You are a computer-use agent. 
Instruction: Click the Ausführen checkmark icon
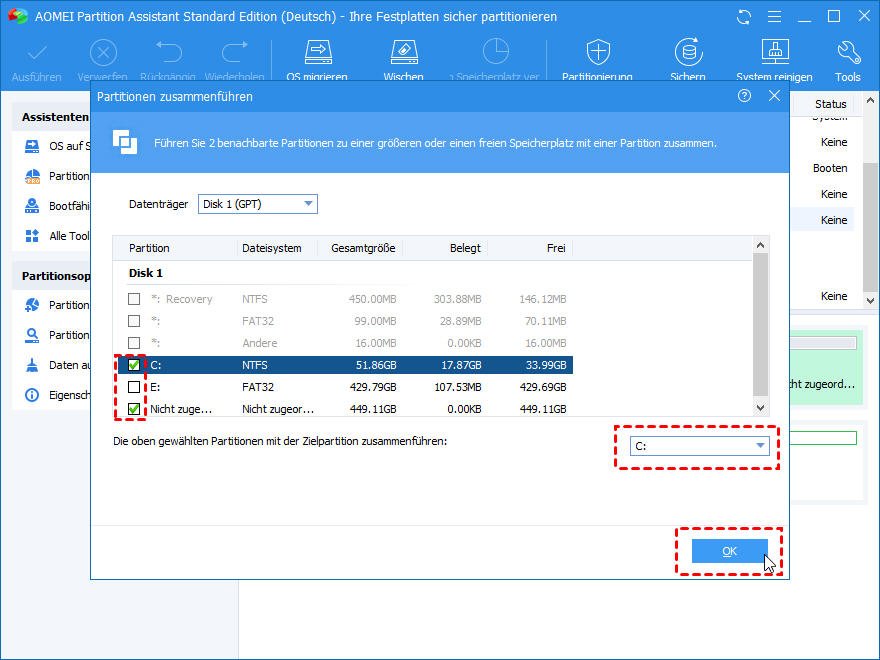(x=37, y=54)
